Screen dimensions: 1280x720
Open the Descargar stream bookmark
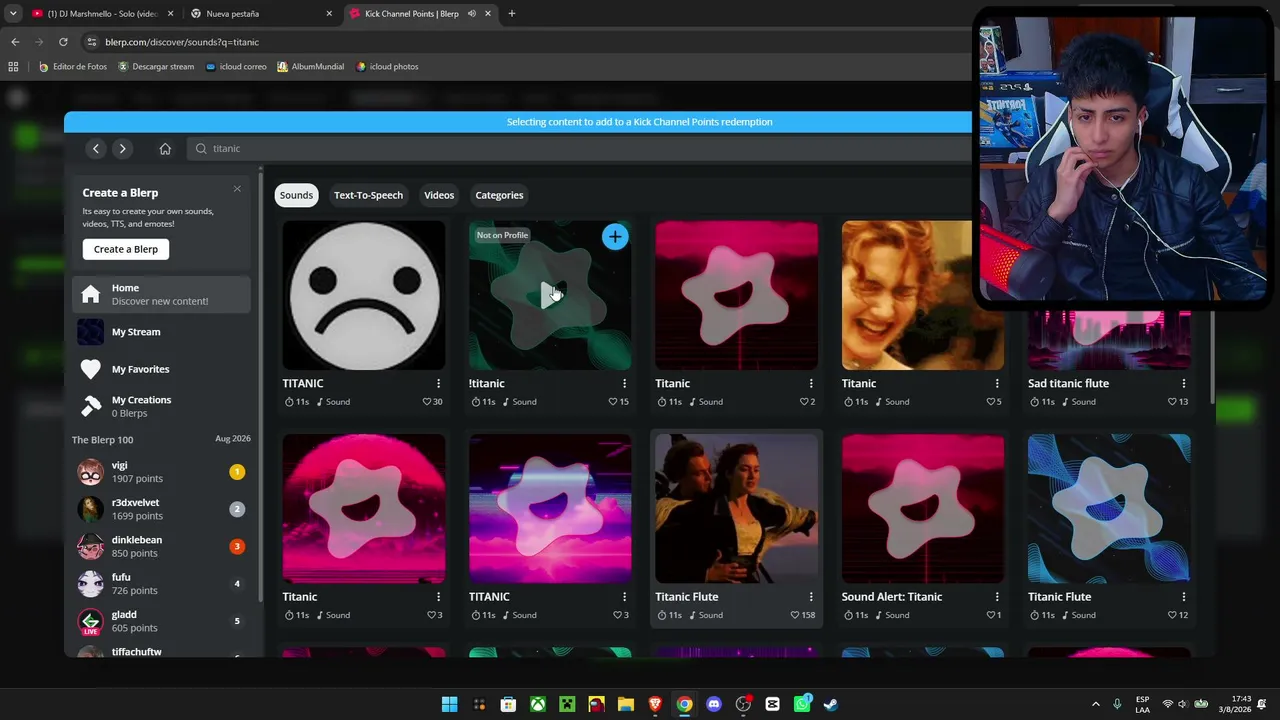click(156, 67)
